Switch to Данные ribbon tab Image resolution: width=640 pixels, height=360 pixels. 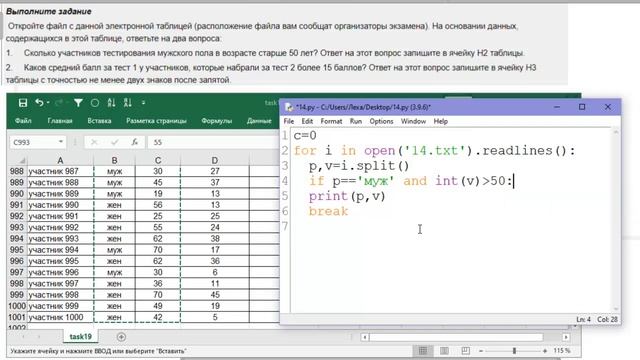click(259, 121)
